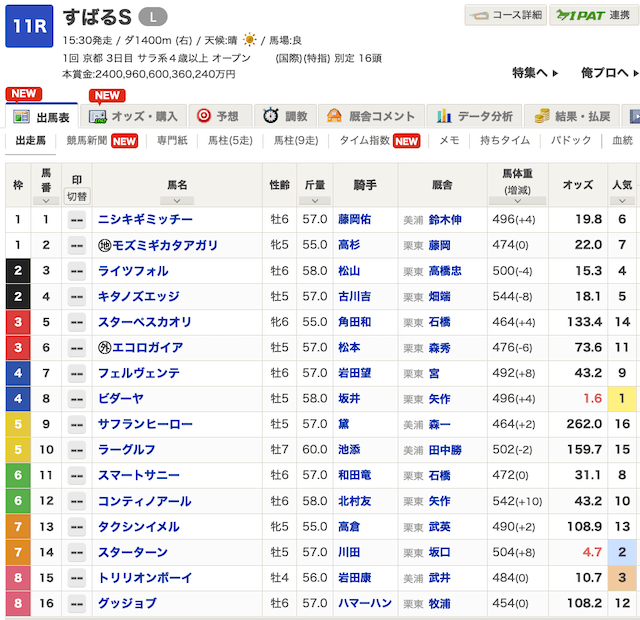The width and height of the screenshot is (640, 620).
Task: Click the sunny weather icon
Action: 247,39
